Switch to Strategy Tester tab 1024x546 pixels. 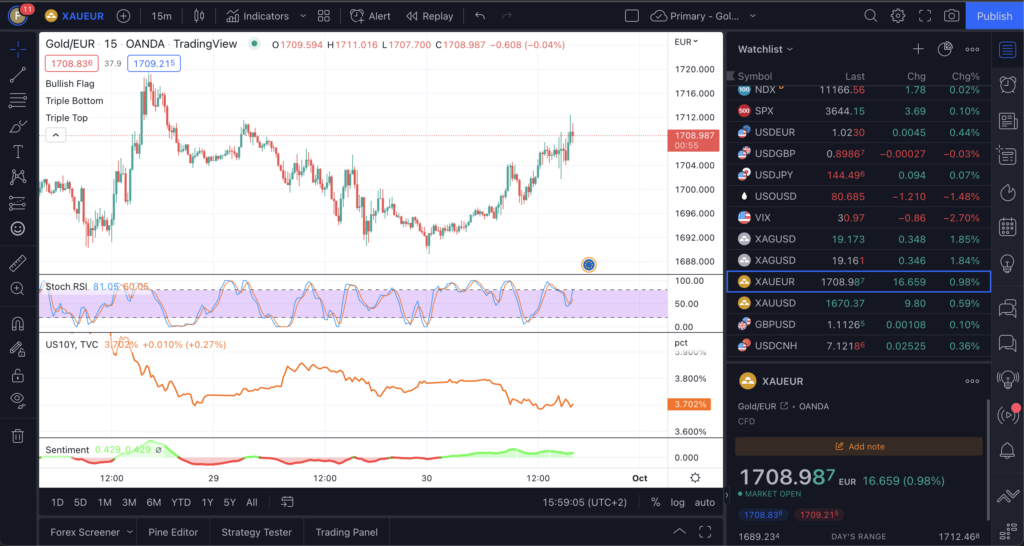(x=256, y=532)
